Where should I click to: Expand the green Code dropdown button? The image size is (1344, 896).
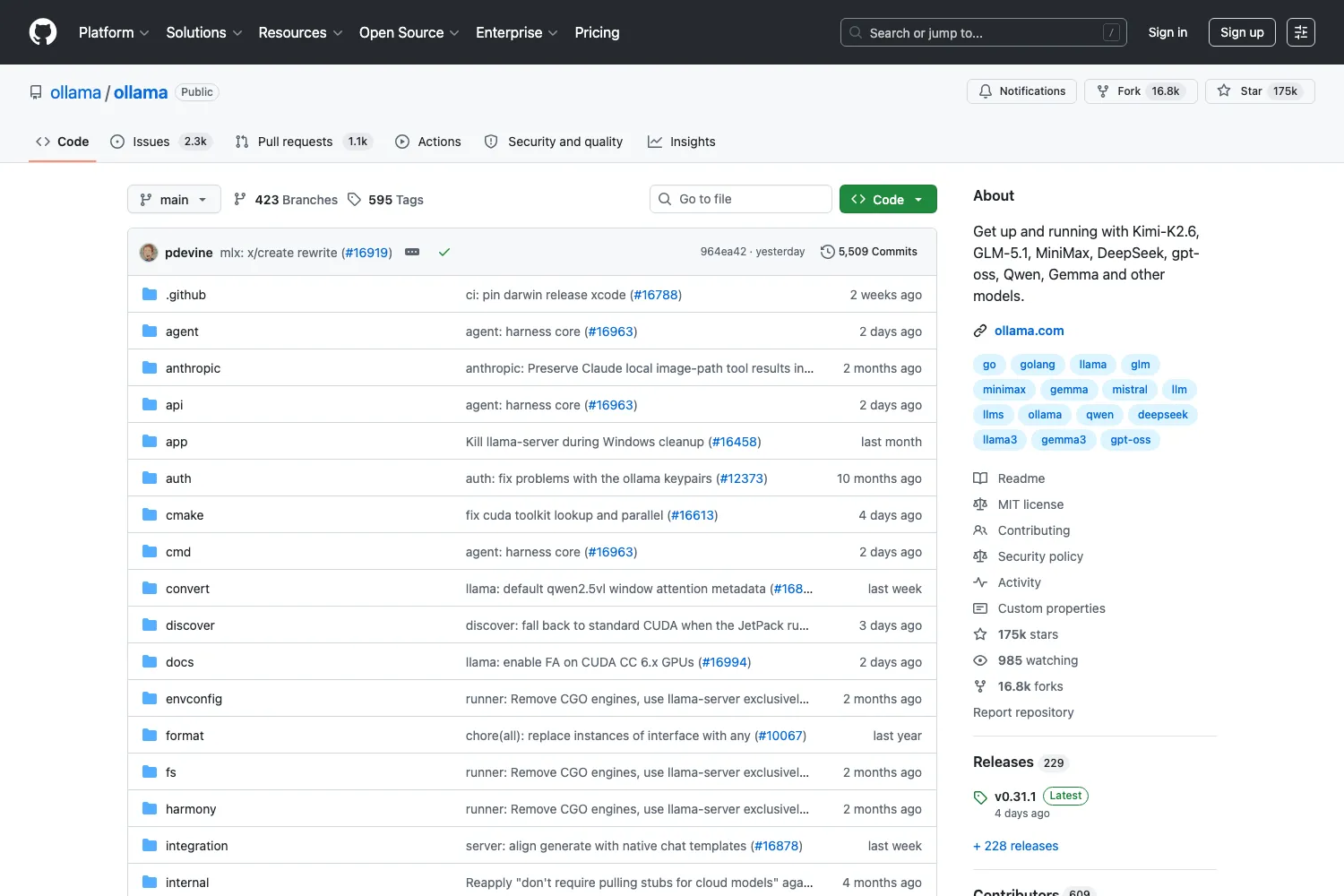pyautogui.click(x=888, y=199)
